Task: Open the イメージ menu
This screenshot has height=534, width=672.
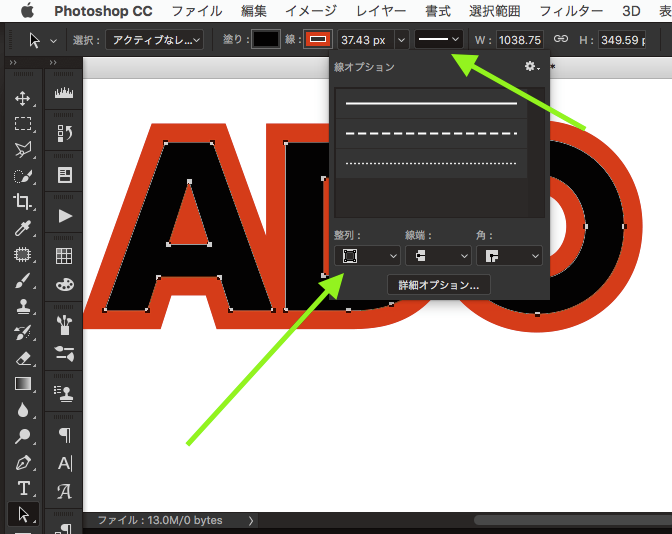Action: coord(311,11)
